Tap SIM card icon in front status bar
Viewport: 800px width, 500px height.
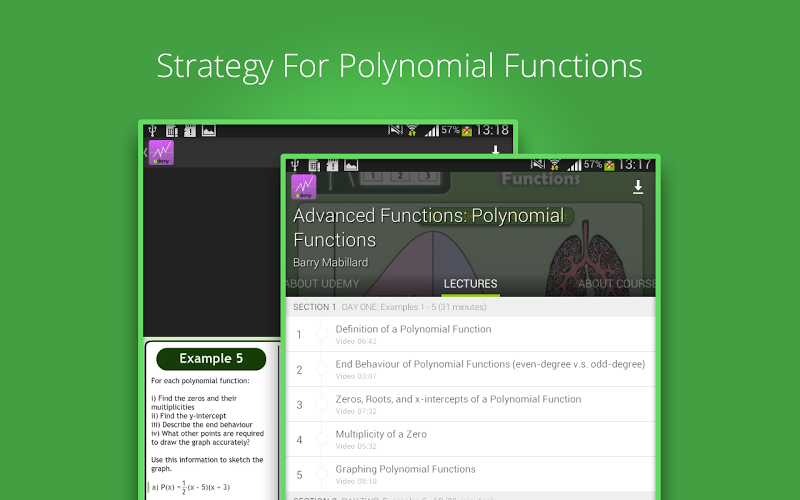pos(314,165)
